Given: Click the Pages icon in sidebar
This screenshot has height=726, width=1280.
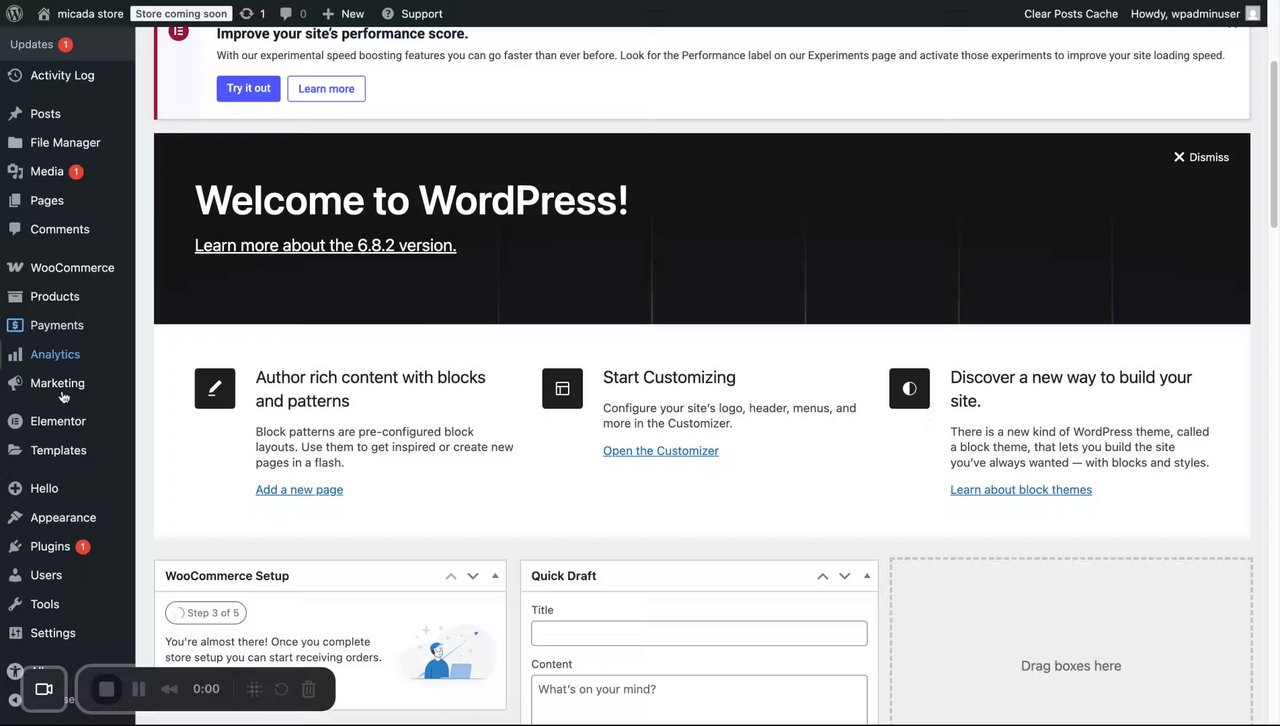Looking at the screenshot, I should tap(15, 201).
